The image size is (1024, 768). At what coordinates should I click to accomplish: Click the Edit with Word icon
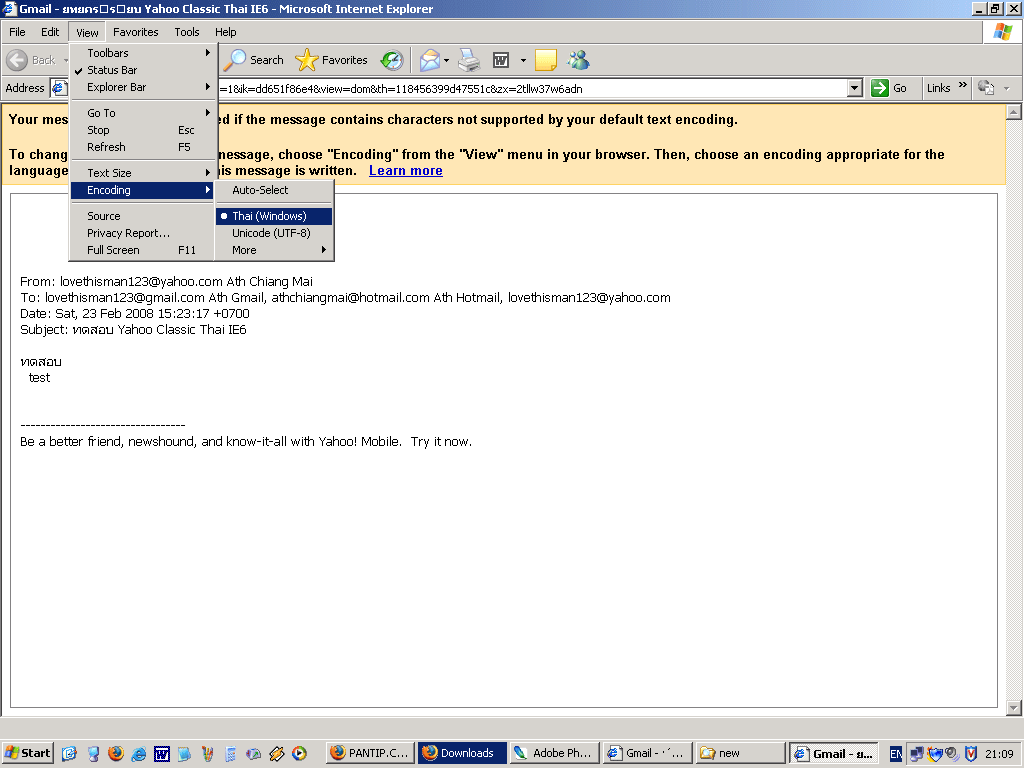click(x=501, y=61)
